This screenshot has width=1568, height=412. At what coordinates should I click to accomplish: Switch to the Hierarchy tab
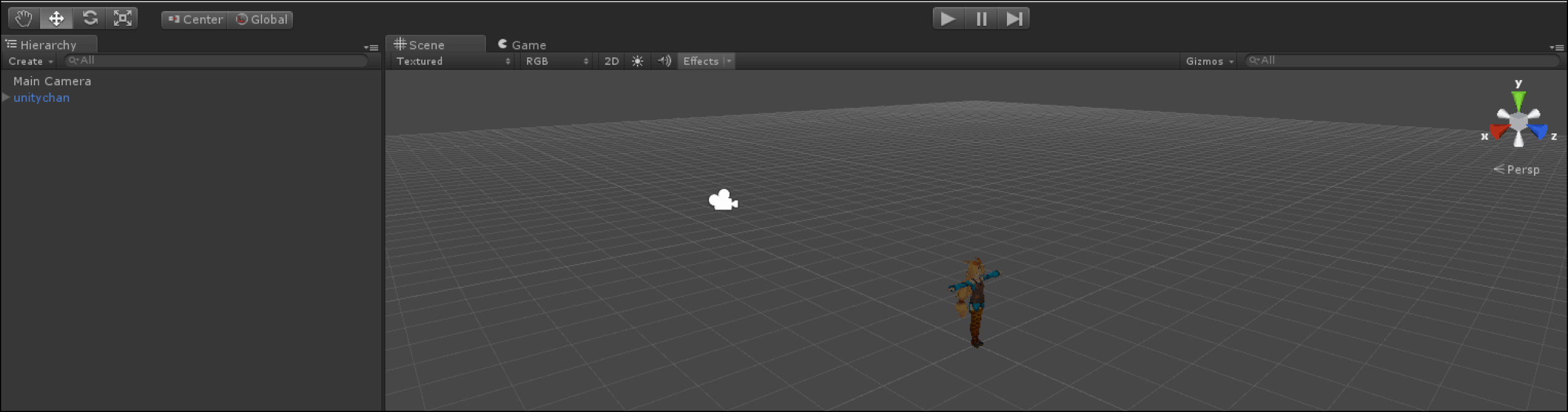48,44
